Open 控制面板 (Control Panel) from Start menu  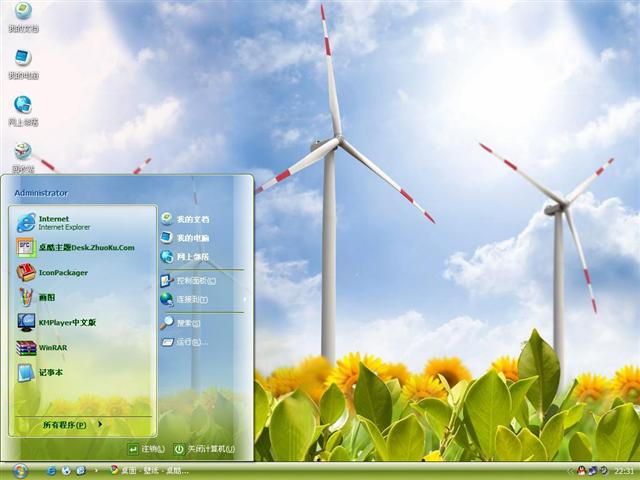click(x=193, y=281)
